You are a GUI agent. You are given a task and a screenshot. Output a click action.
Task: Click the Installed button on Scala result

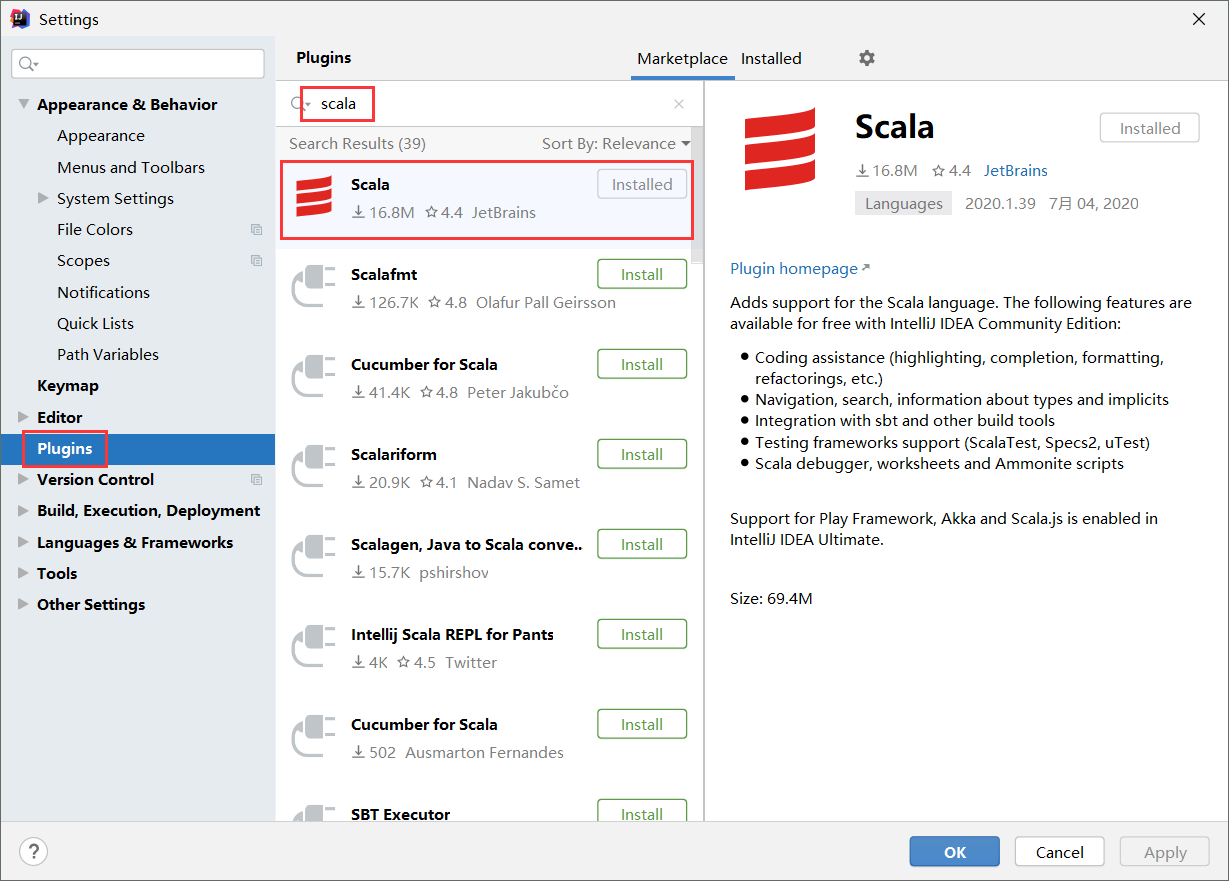tap(642, 185)
